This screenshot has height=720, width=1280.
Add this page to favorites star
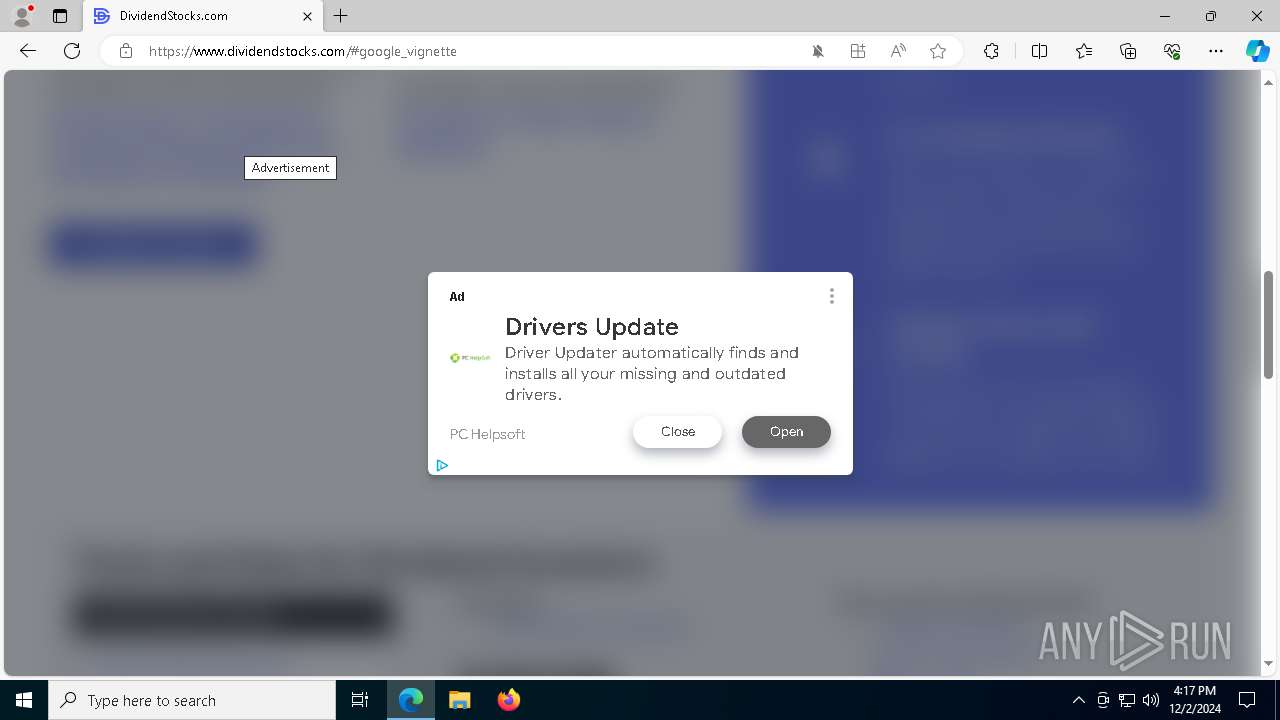tap(938, 51)
